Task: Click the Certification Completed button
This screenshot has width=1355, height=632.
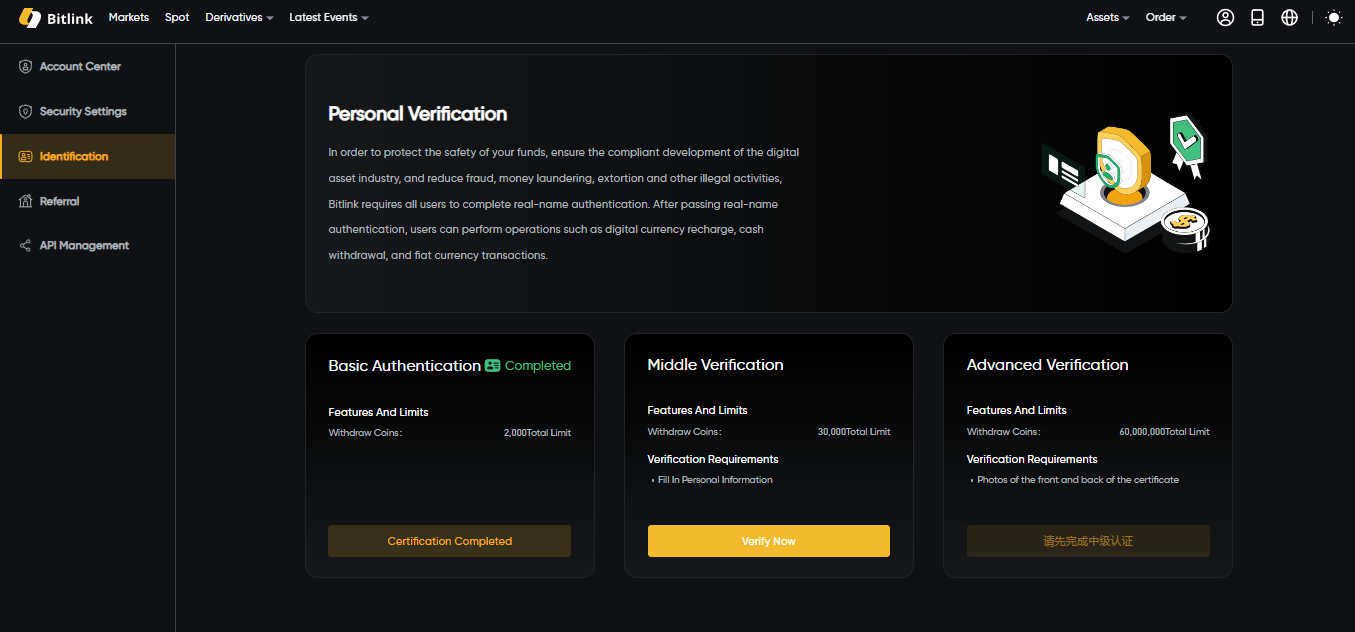Action: [x=449, y=540]
